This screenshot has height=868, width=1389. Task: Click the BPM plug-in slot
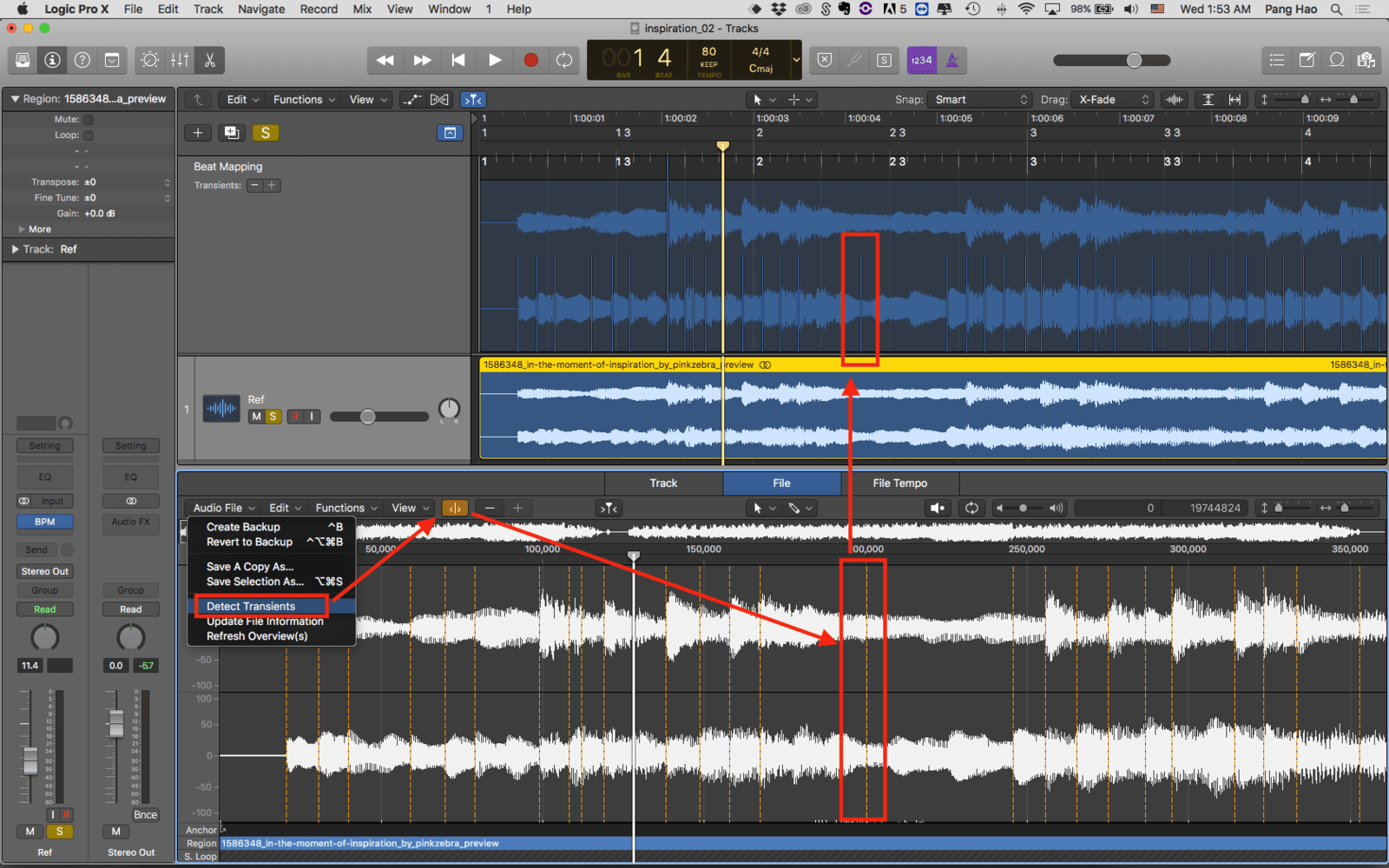click(x=45, y=522)
